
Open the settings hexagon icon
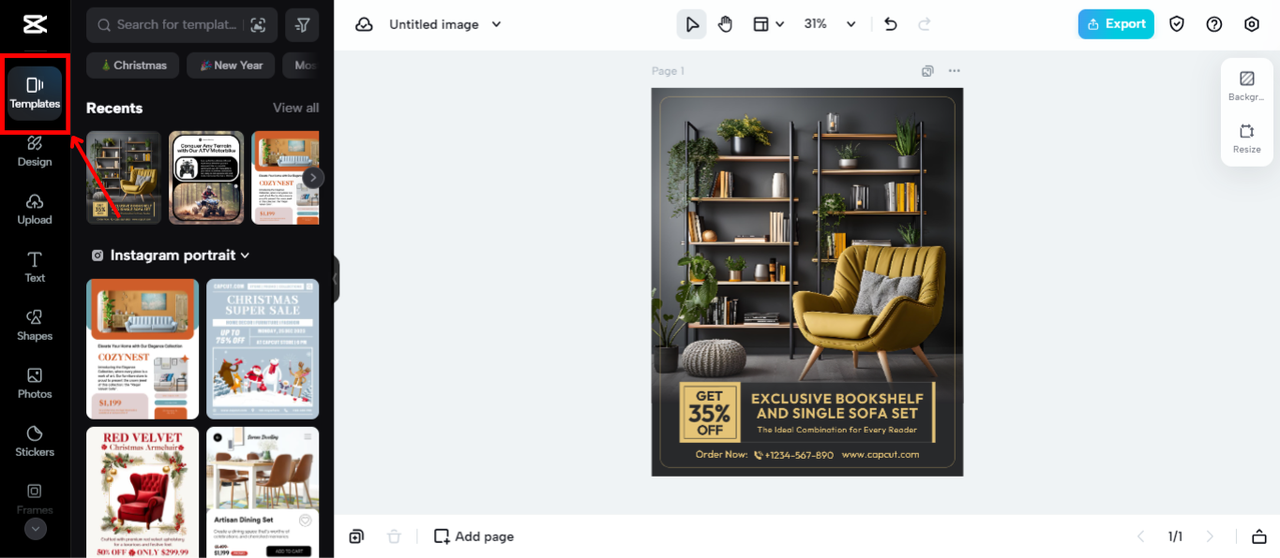(1252, 24)
